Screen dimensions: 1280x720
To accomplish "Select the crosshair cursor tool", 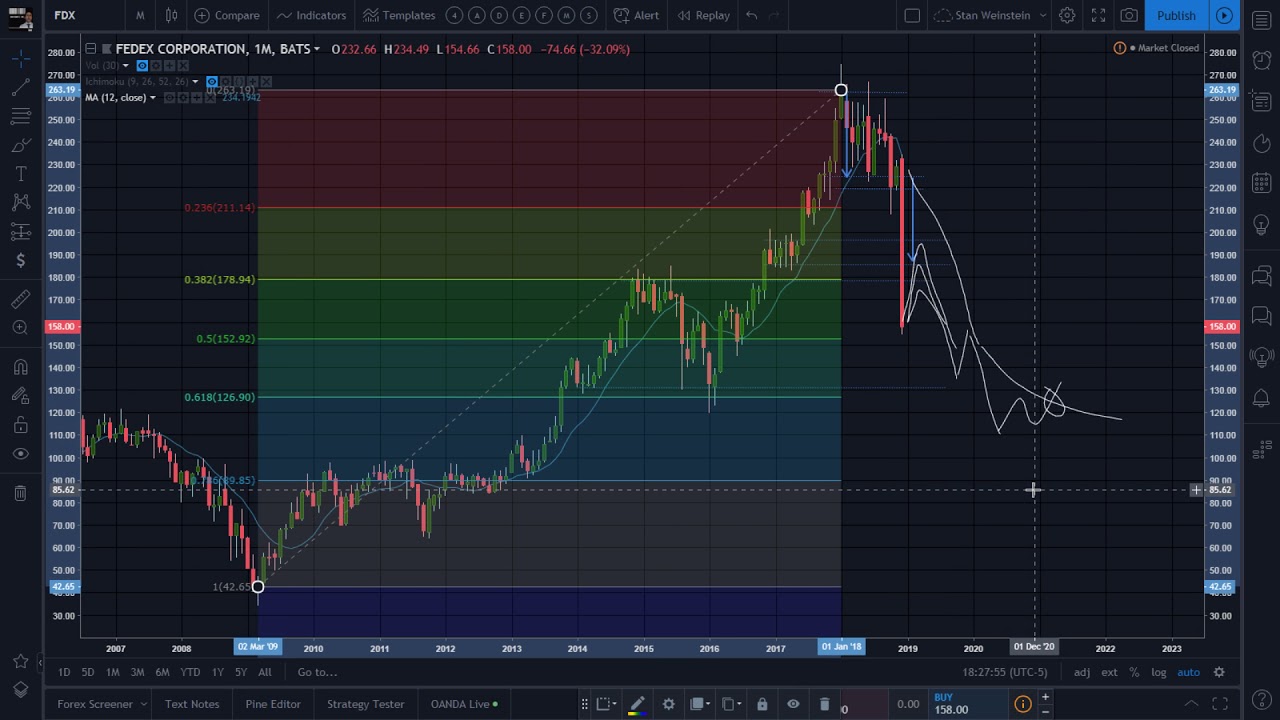I will (20, 60).
